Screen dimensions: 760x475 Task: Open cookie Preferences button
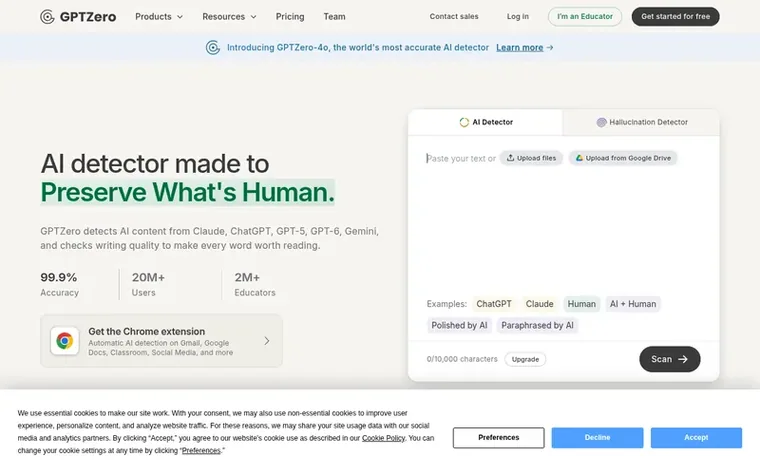pyautogui.click(x=499, y=438)
